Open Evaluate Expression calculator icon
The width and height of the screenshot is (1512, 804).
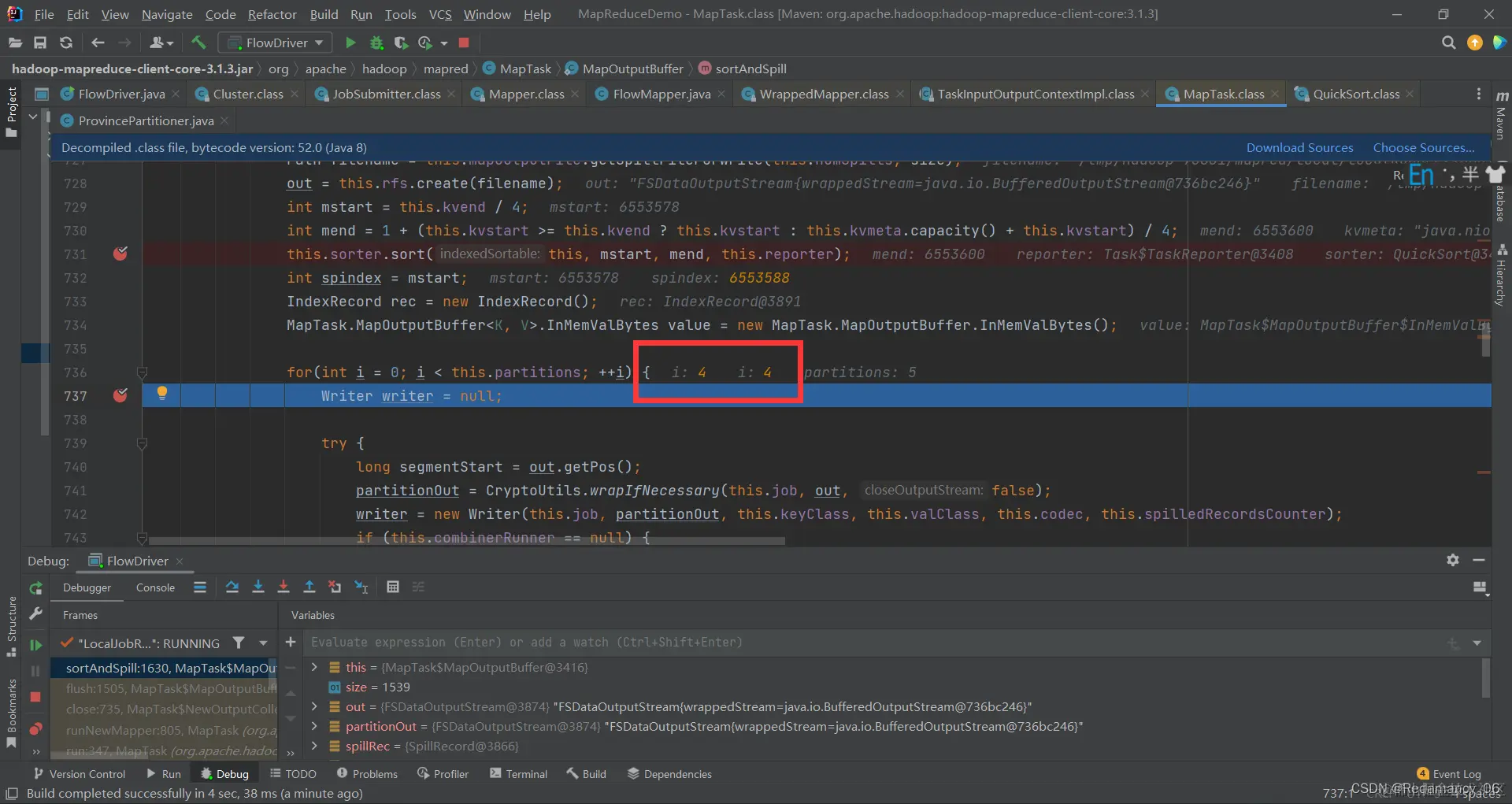coord(393,587)
